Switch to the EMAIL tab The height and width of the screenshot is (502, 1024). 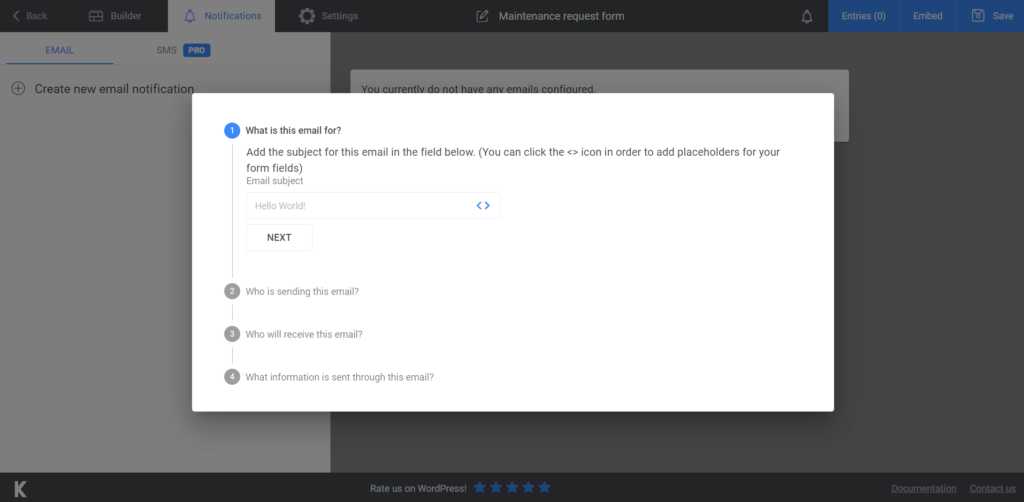pyautogui.click(x=59, y=50)
